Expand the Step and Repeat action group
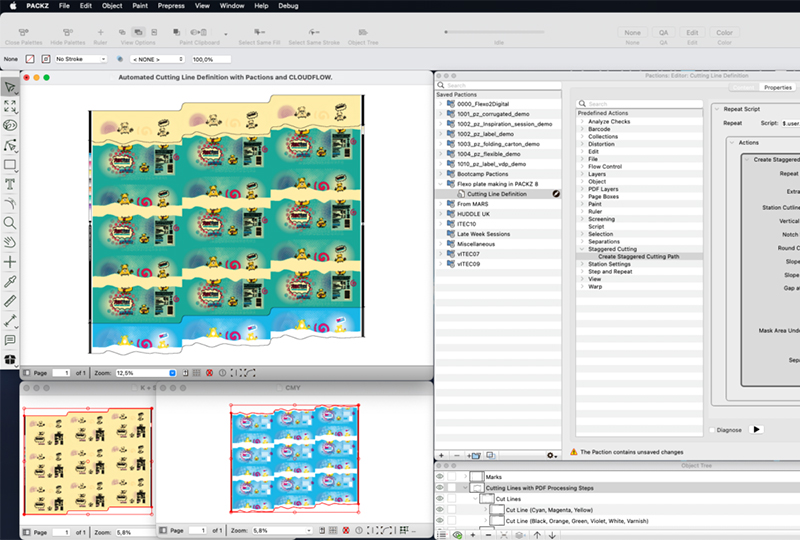This screenshot has width=800, height=540. (582, 272)
